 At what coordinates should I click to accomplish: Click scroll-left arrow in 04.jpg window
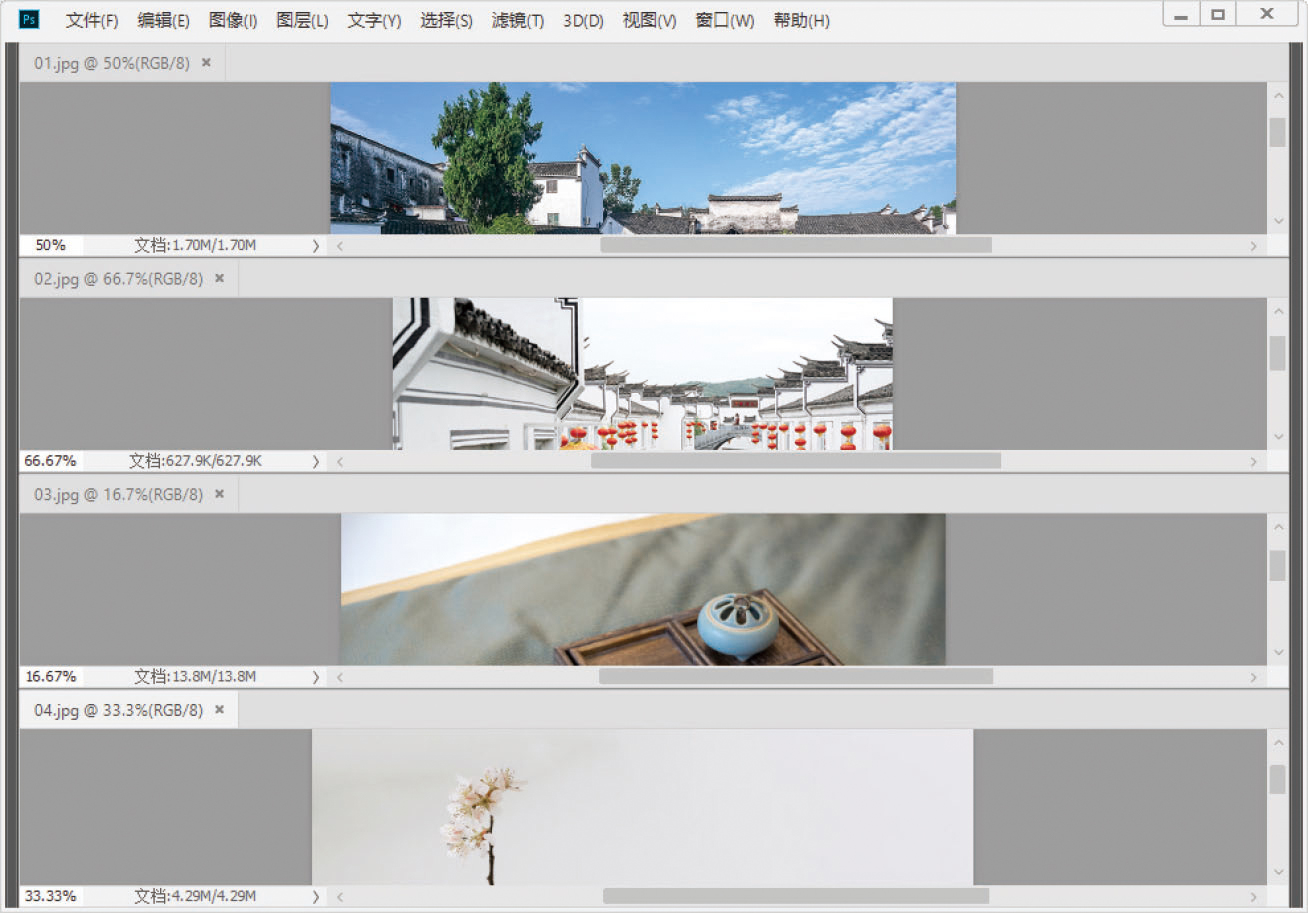click(x=340, y=896)
